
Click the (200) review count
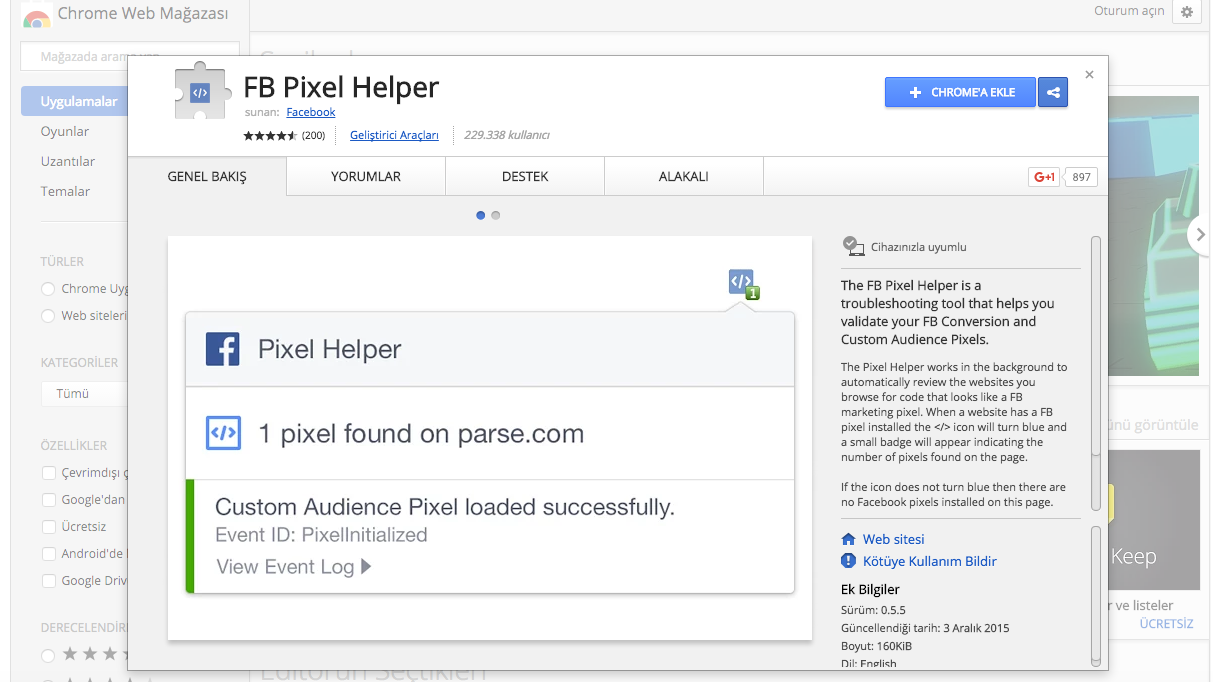(x=313, y=135)
